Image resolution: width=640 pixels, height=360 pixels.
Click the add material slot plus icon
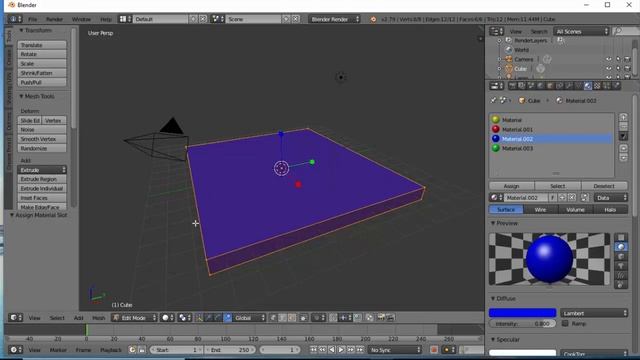click(x=623, y=118)
